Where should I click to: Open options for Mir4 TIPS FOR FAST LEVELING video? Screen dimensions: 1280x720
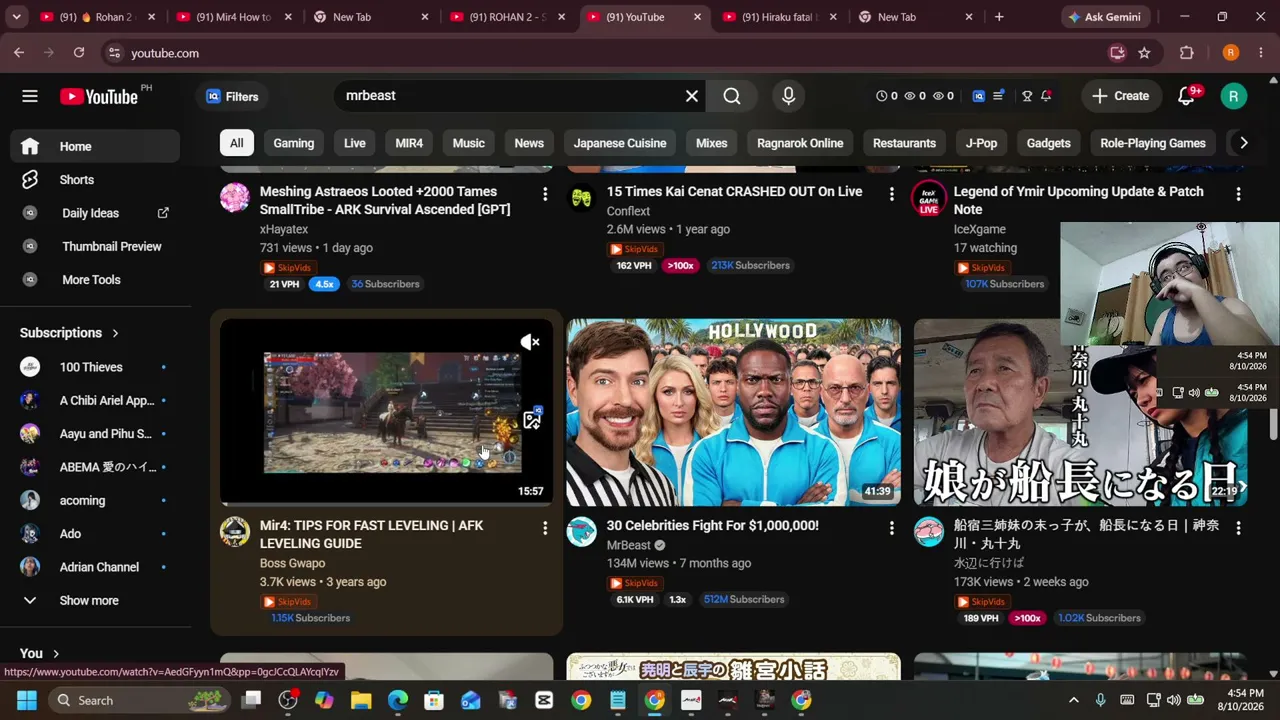tap(545, 527)
